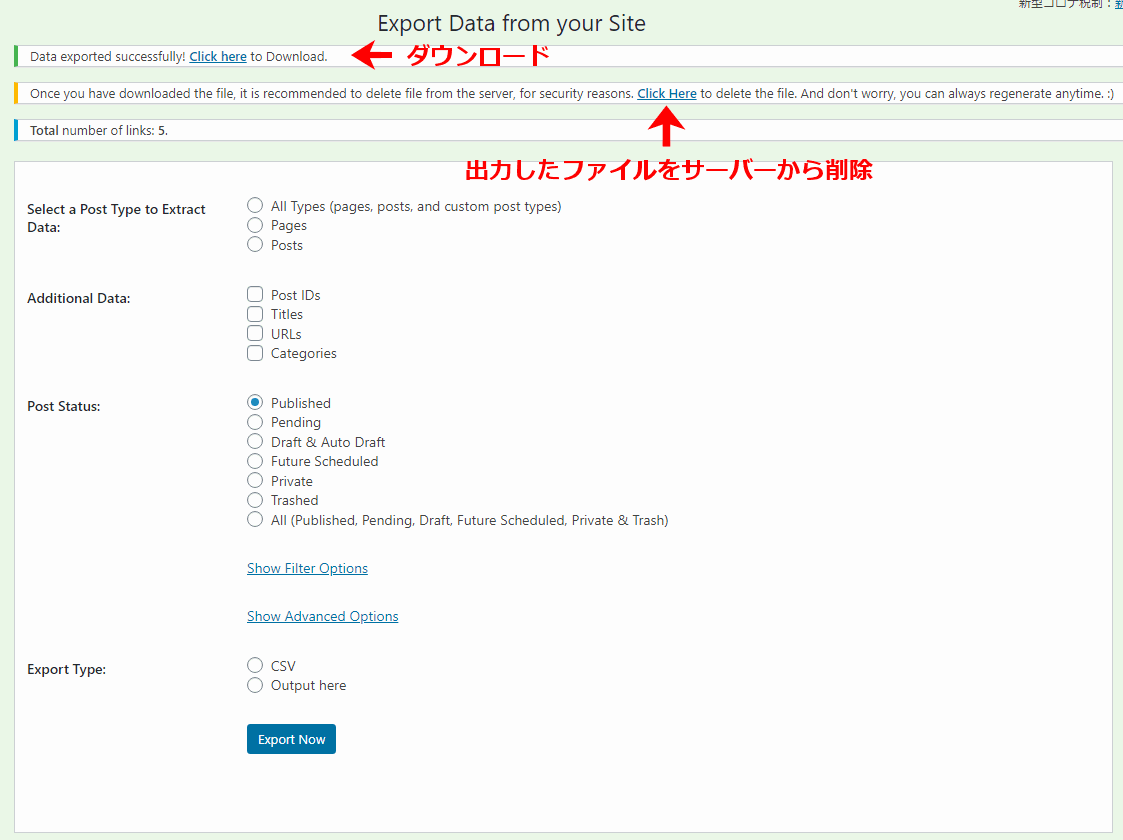Image resolution: width=1123 pixels, height=840 pixels.
Task: Enable Categories checkbox
Action: point(255,353)
